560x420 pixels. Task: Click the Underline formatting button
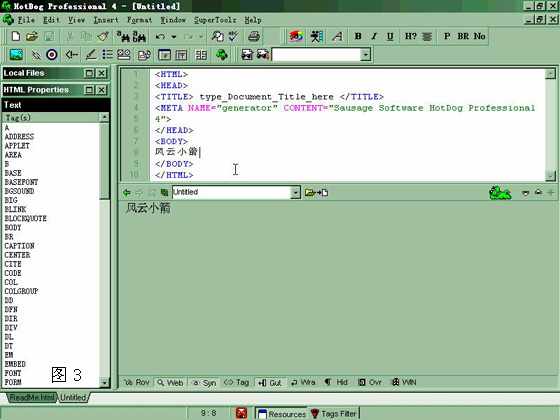[390, 36]
